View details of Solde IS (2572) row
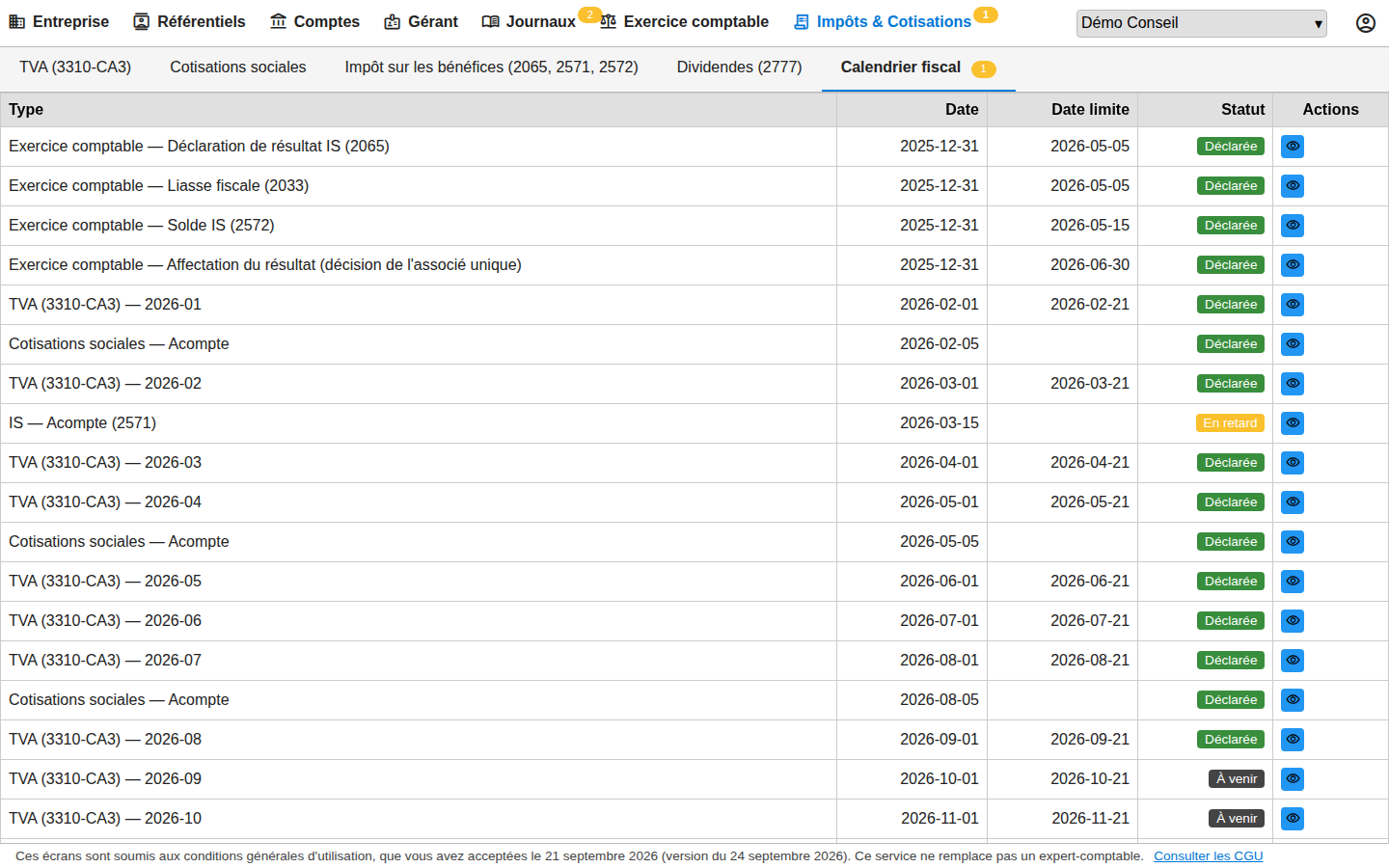Image resolution: width=1389 pixels, height=868 pixels. pos(1293,226)
